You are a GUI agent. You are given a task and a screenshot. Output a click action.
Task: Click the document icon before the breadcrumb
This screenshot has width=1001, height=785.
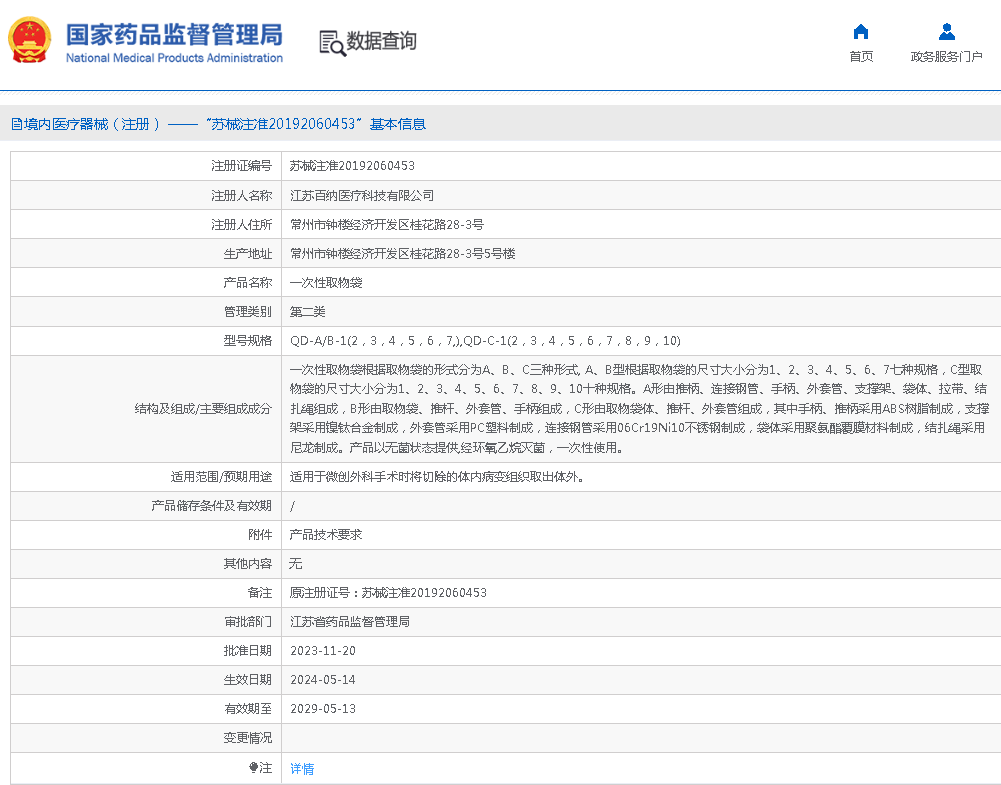12,123
